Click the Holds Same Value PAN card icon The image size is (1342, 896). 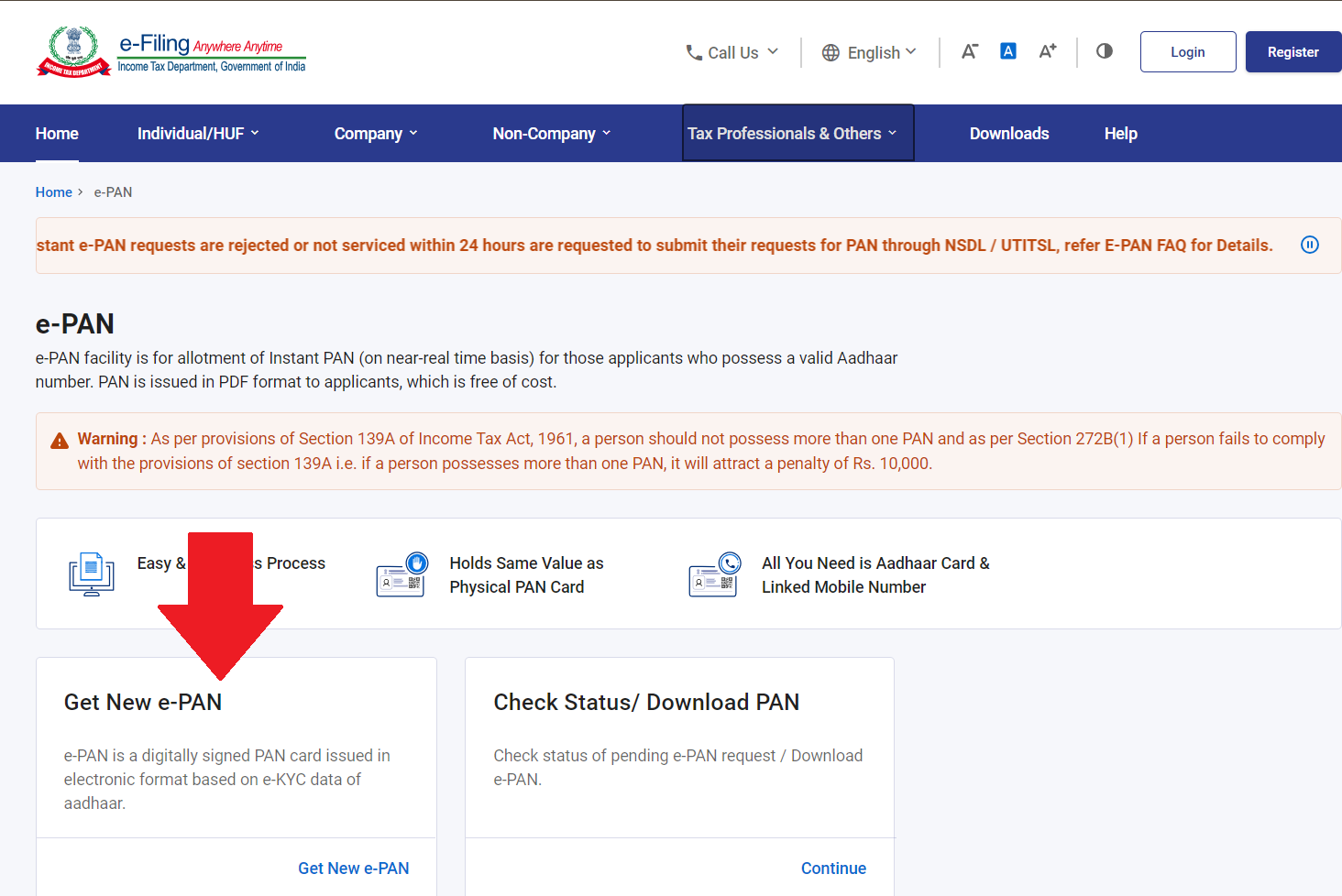(401, 575)
